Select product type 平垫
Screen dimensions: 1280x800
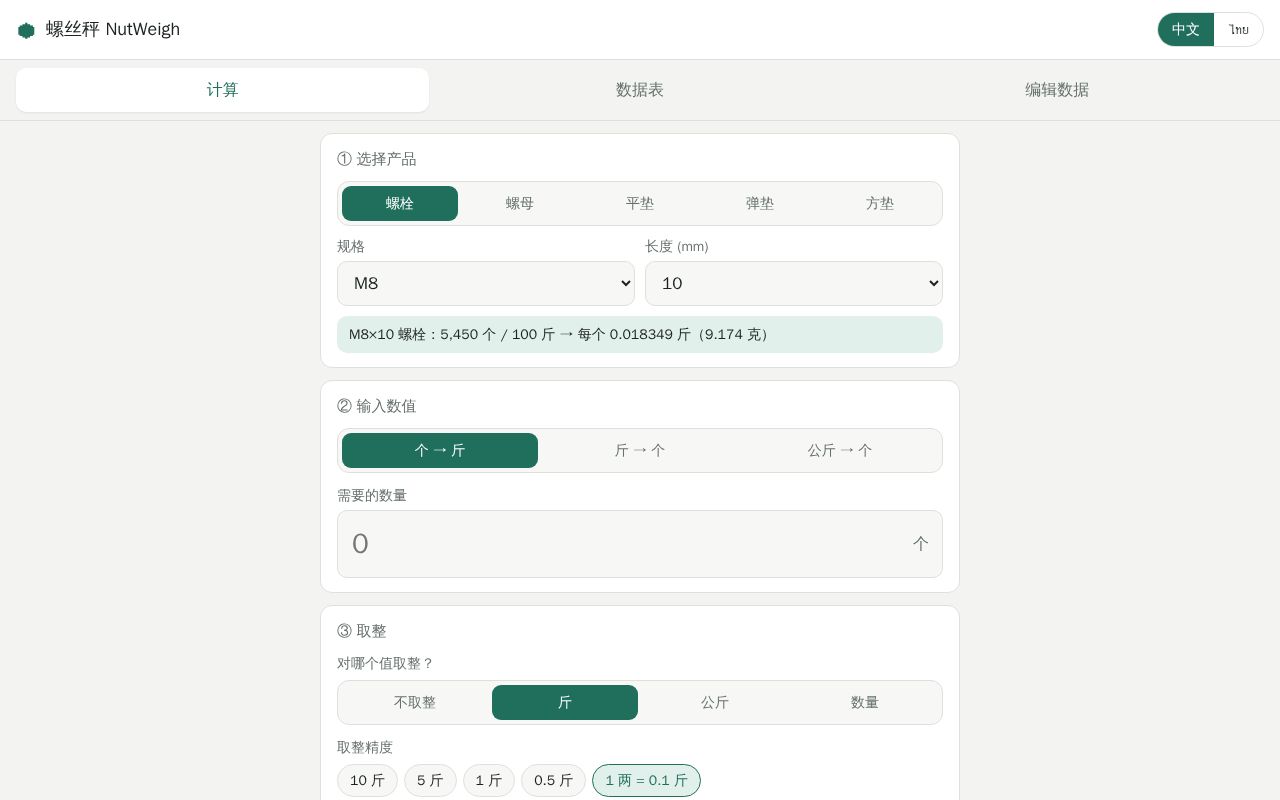(x=640, y=203)
